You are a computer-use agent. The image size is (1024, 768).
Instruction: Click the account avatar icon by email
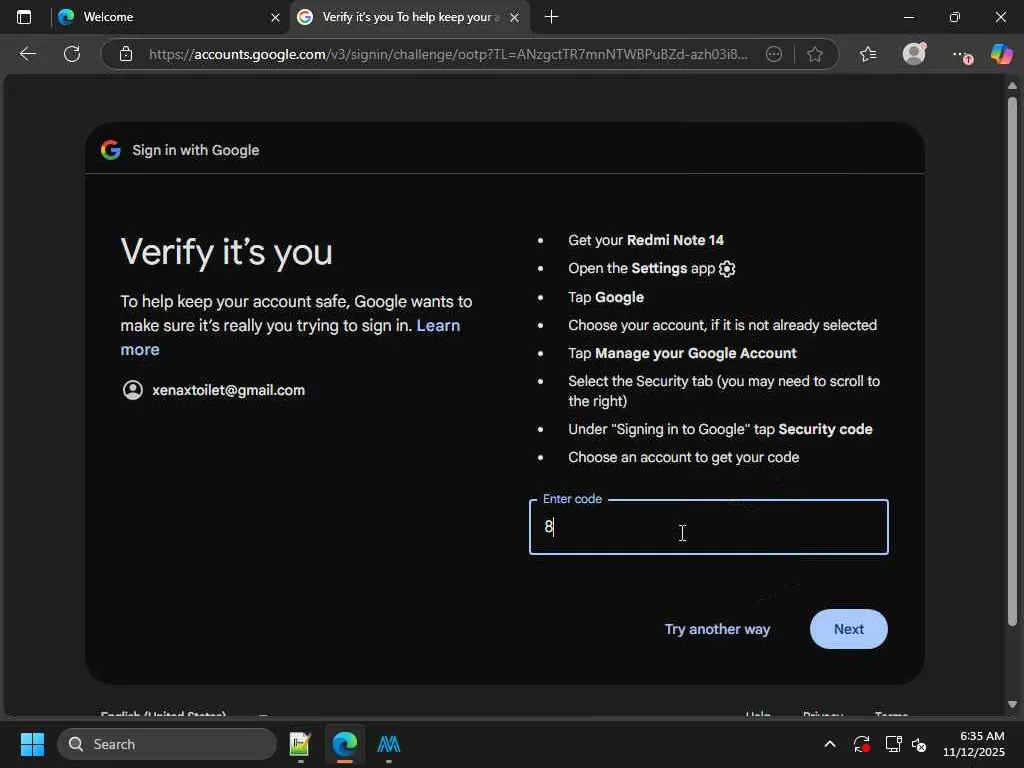(133, 390)
